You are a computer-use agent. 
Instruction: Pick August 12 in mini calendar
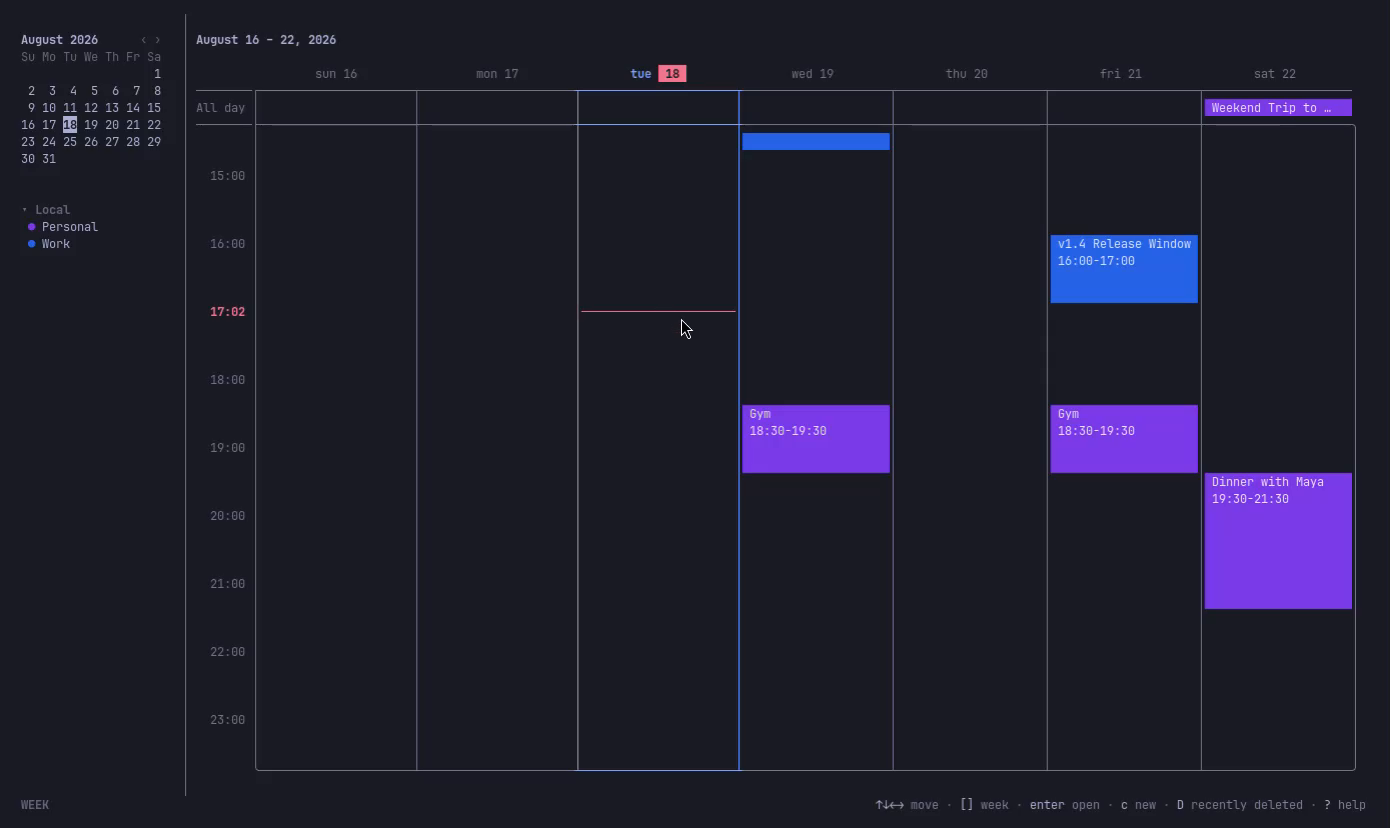pos(91,108)
